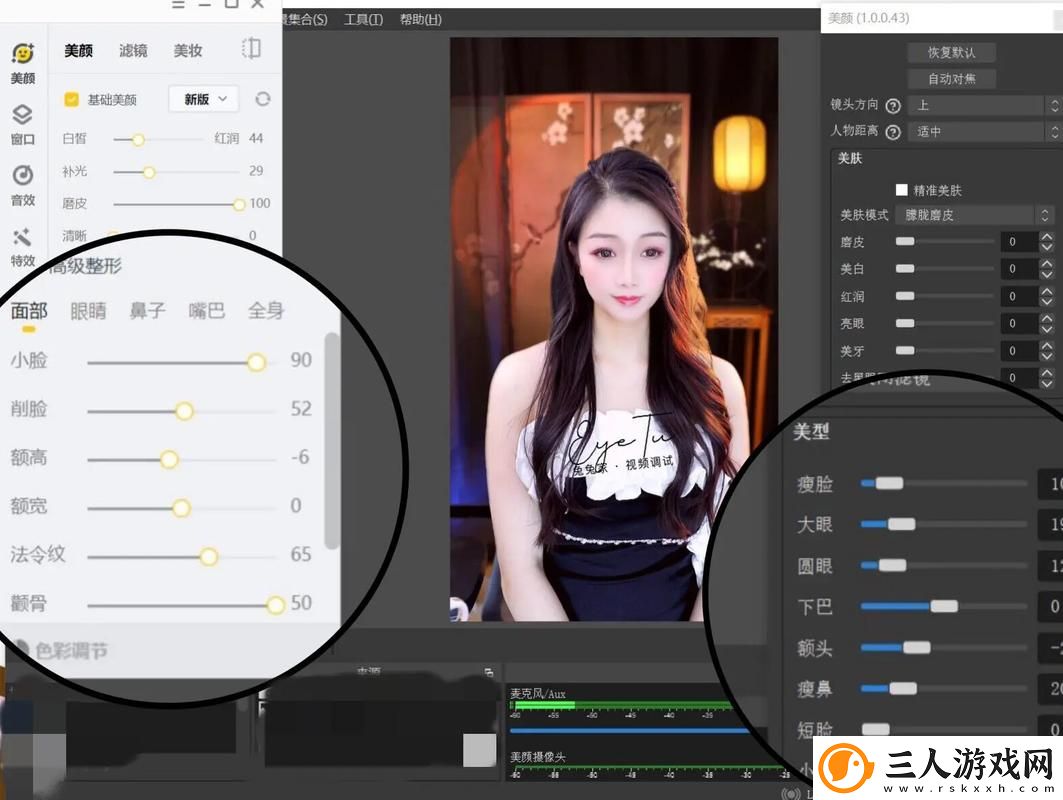Click the 瘦鼻 slider handle
The height and width of the screenshot is (800, 1063).
pos(903,688)
